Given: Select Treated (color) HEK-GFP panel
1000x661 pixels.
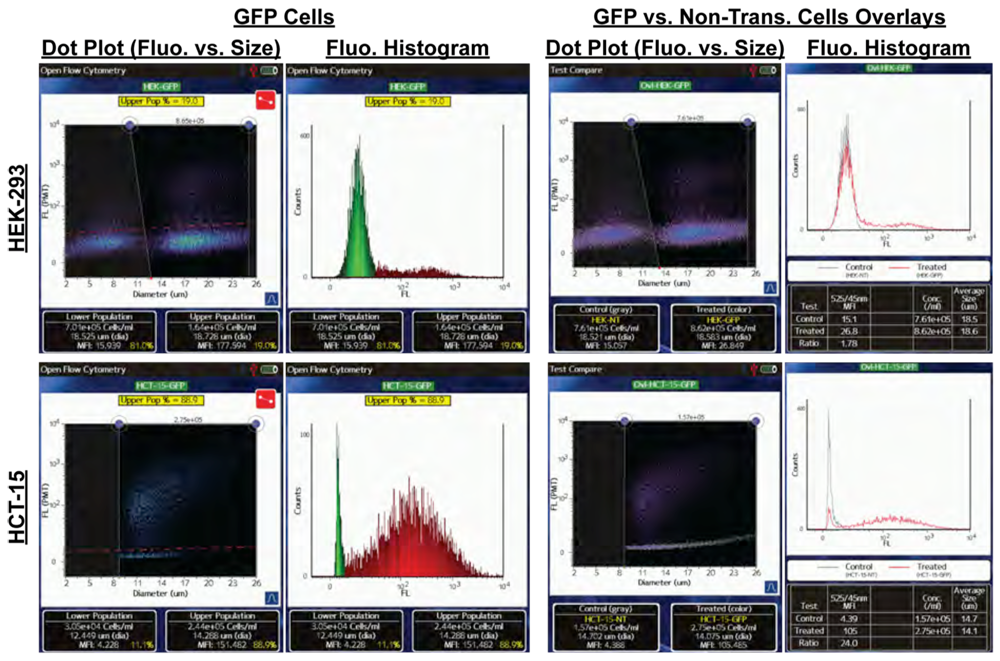Looking at the screenshot, I should [724, 328].
